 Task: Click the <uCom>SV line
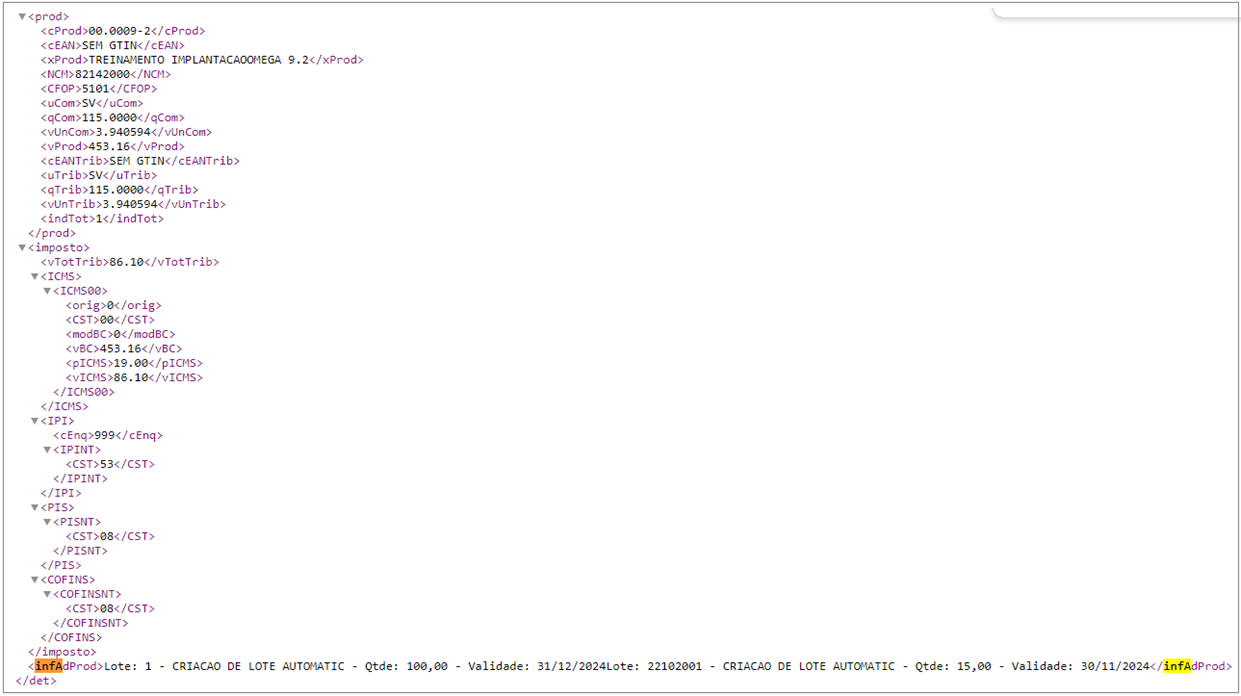92,103
